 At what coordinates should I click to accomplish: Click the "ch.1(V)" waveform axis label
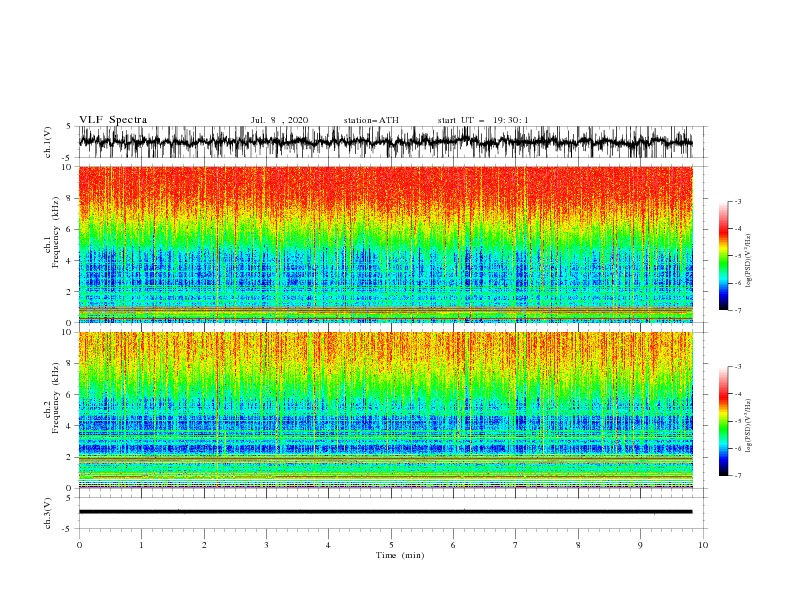(x=48, y=142)
